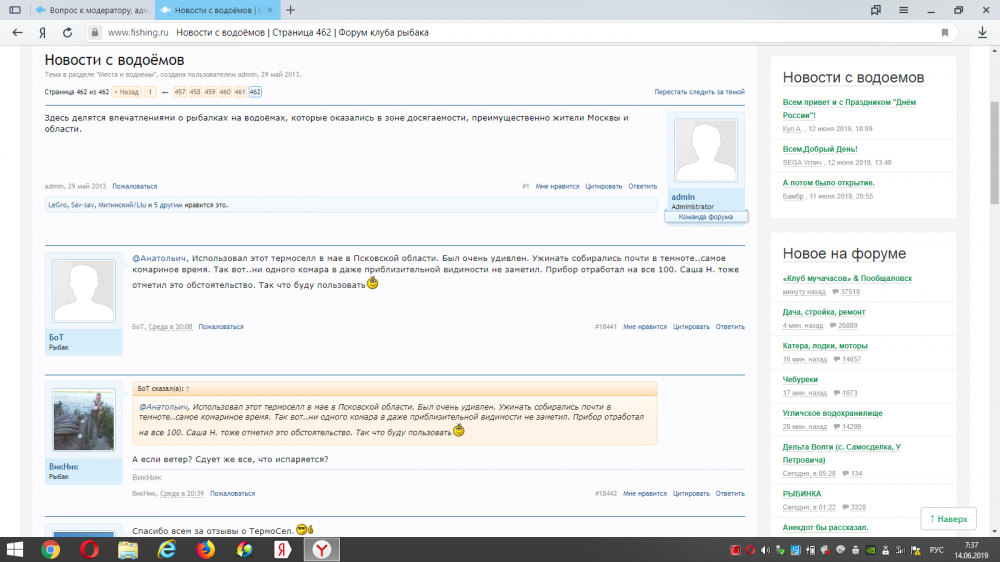Click the browser back arrow
Image resolution: width=1000 pixels, height=562 pixels.
pos(17,32)
